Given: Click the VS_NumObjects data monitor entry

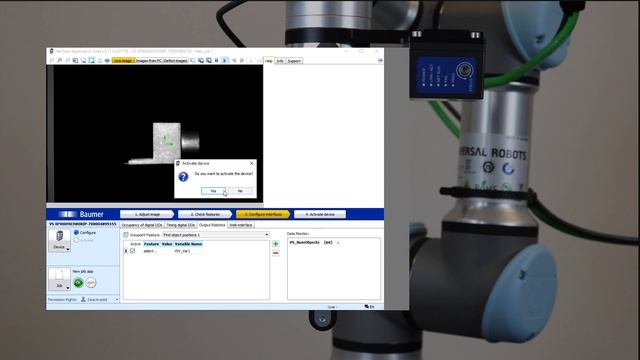Looking at the screenshot, I should coord(313,242).
